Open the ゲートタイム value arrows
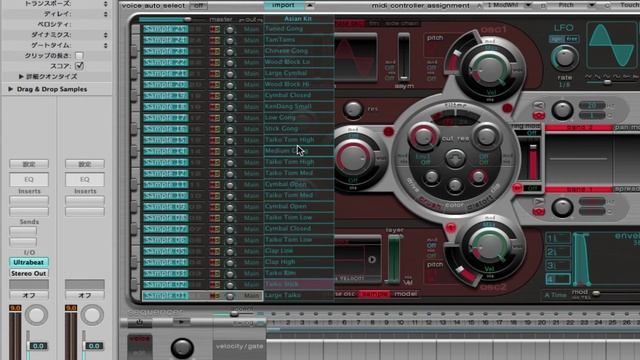Screen dimensions: 640x360 [106, 45]
